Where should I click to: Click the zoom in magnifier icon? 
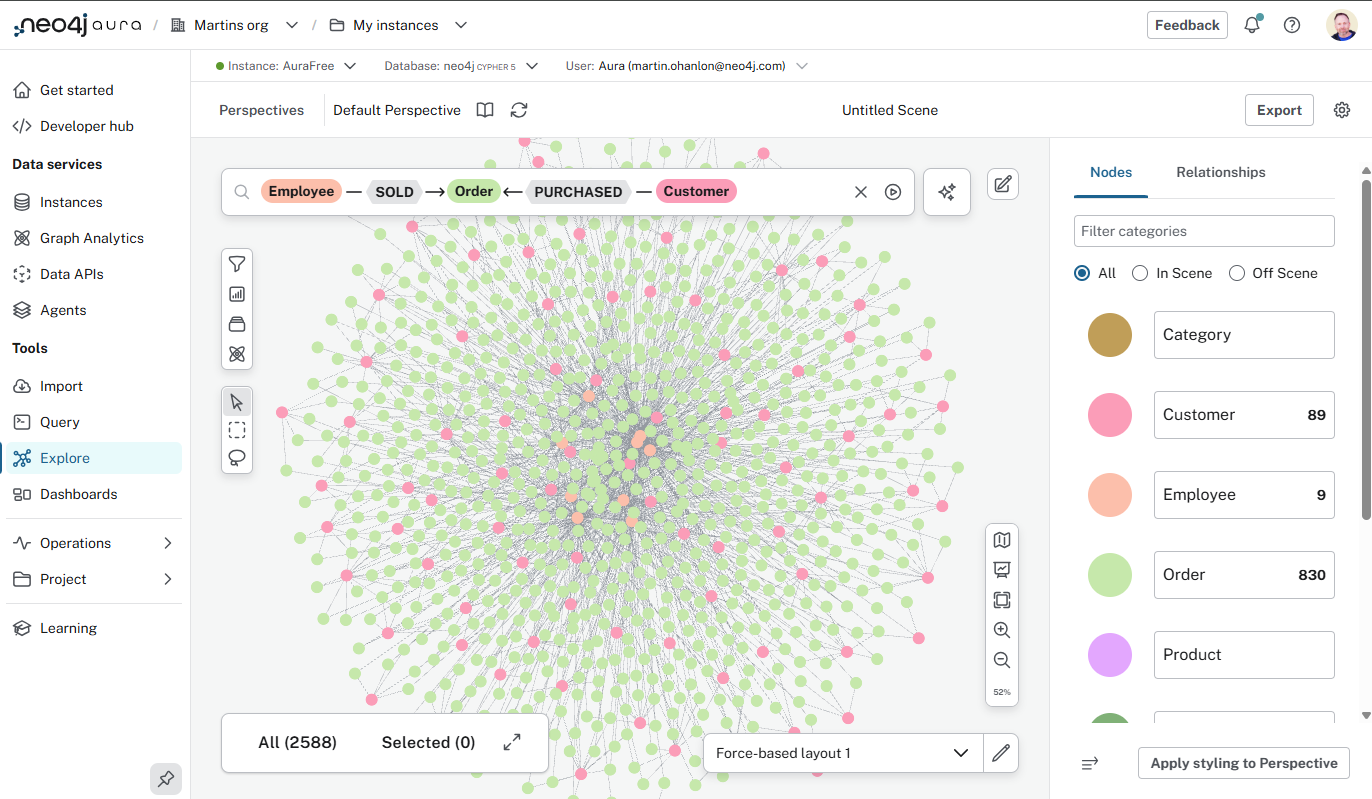tap(1001, 630)
